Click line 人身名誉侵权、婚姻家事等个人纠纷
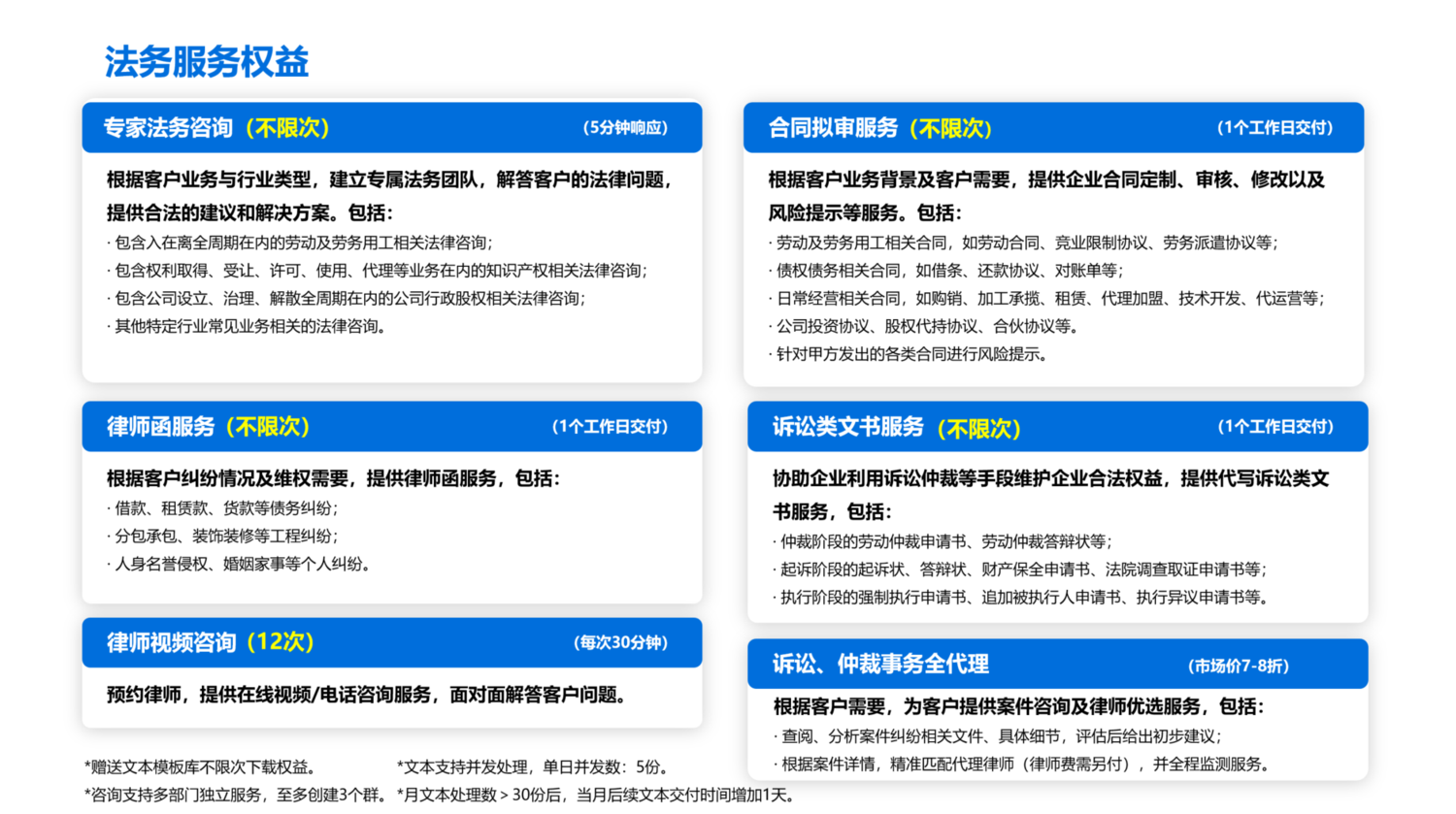The width and height of the screenshot is (1456, 814). 239,565
